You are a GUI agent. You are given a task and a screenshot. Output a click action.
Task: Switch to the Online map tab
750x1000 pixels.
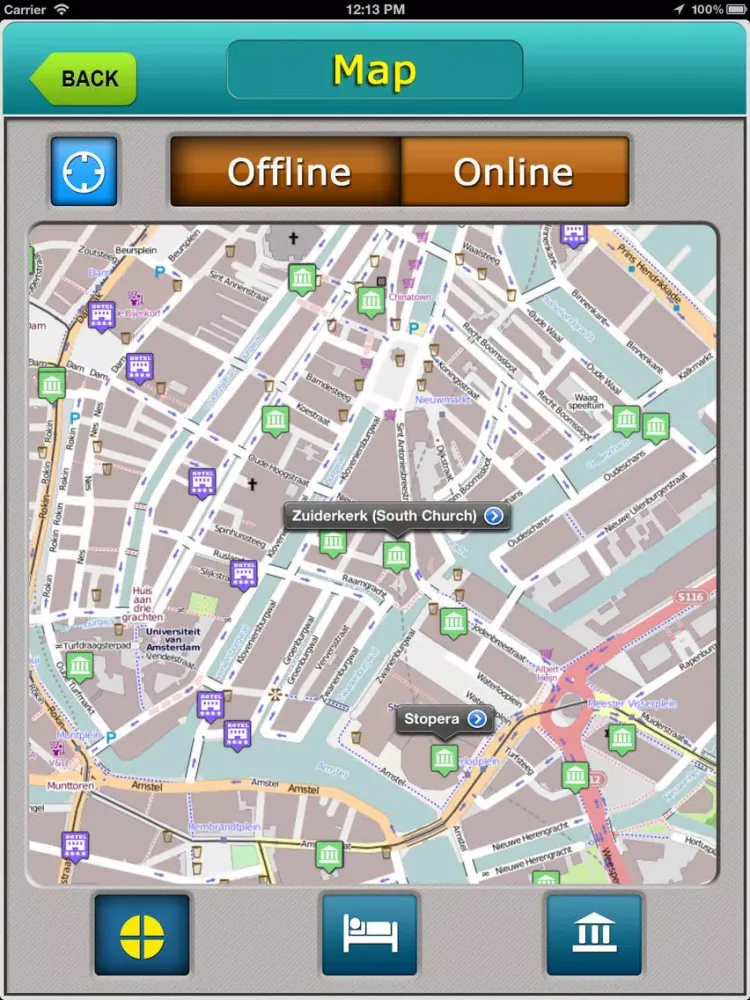tap(515, 172)
